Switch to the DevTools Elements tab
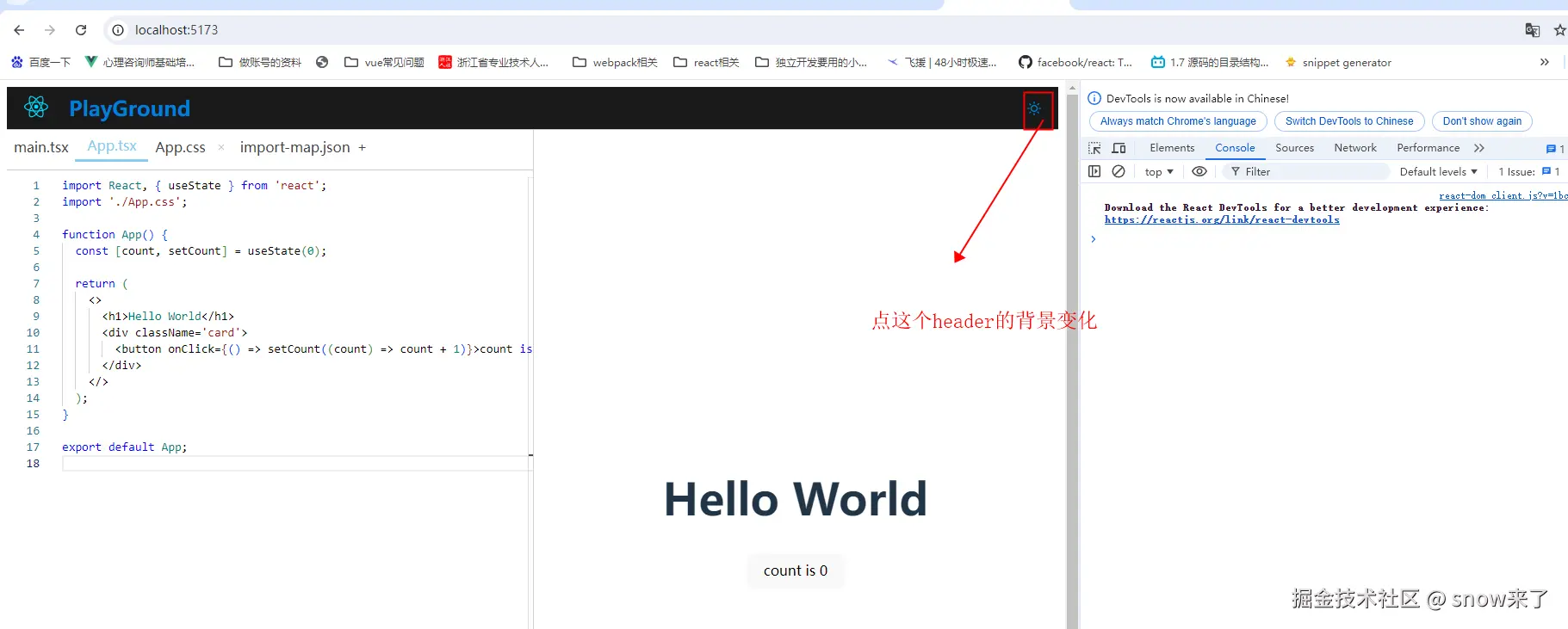This screenshot has width=1568, height=629. point(1172,148)
